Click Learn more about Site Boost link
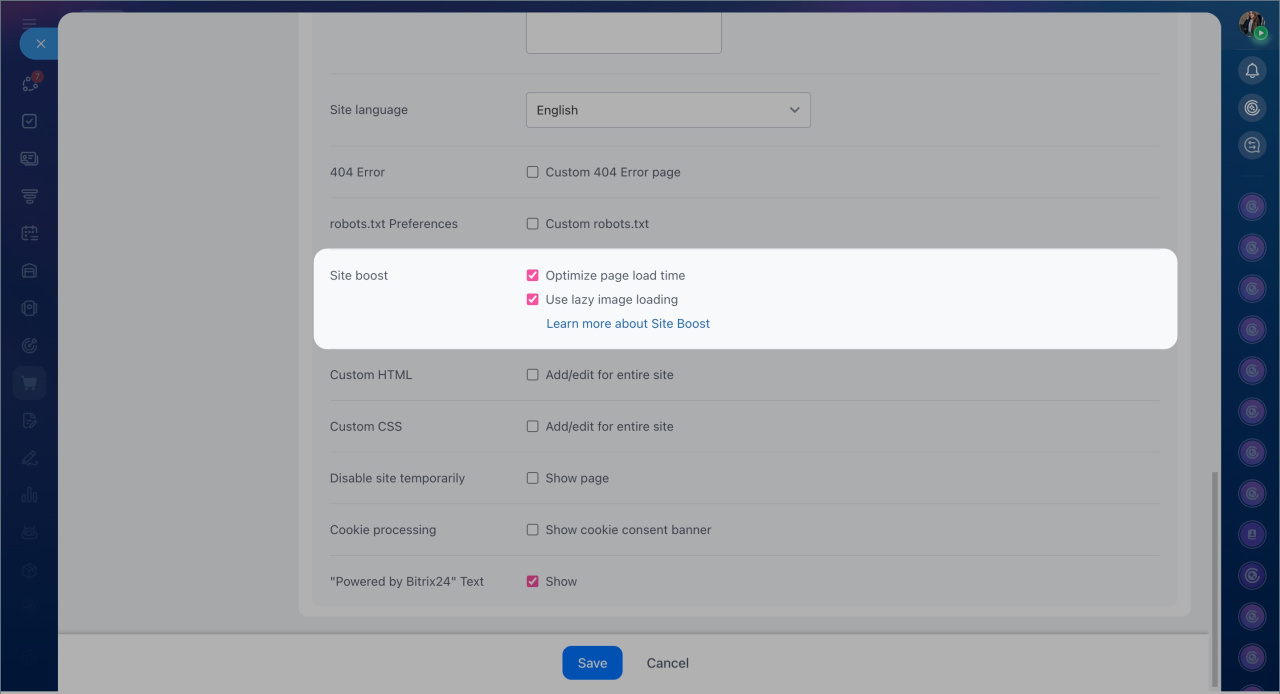 point(627,324)
